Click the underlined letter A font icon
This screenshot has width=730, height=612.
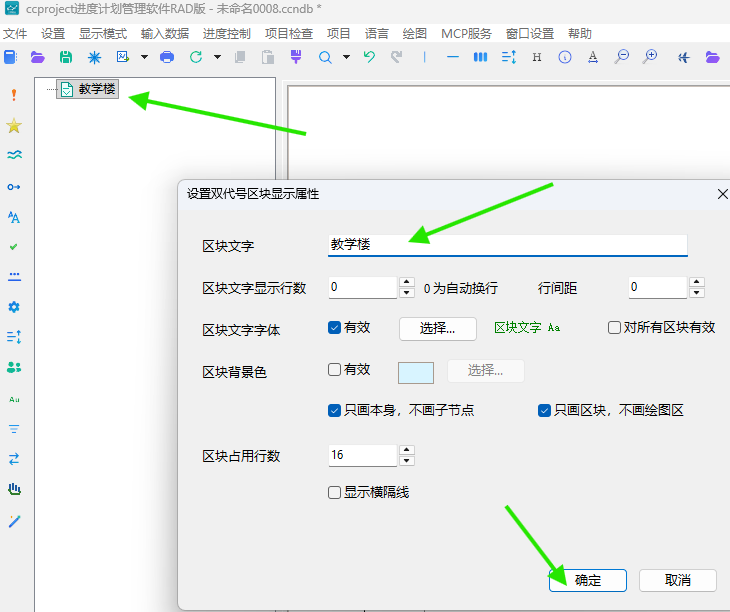pyautogui.click(x=593, y=57)
